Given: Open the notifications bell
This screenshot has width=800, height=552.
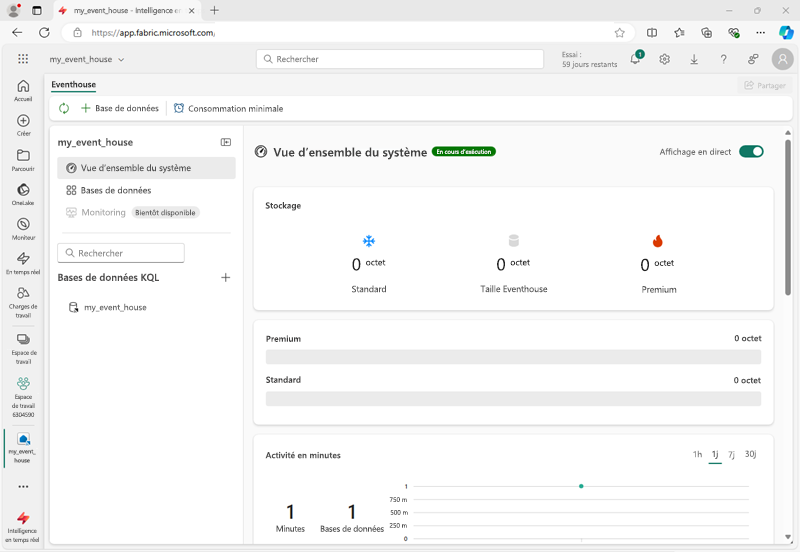Looking at the screenshot, I should [x=636, y=59].
